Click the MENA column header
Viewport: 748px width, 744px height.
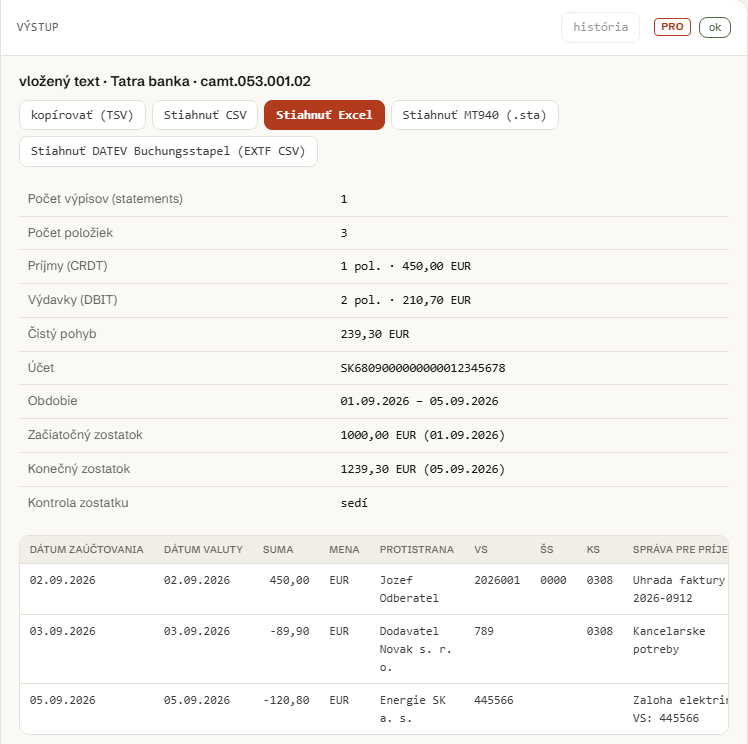pos(344,549)
